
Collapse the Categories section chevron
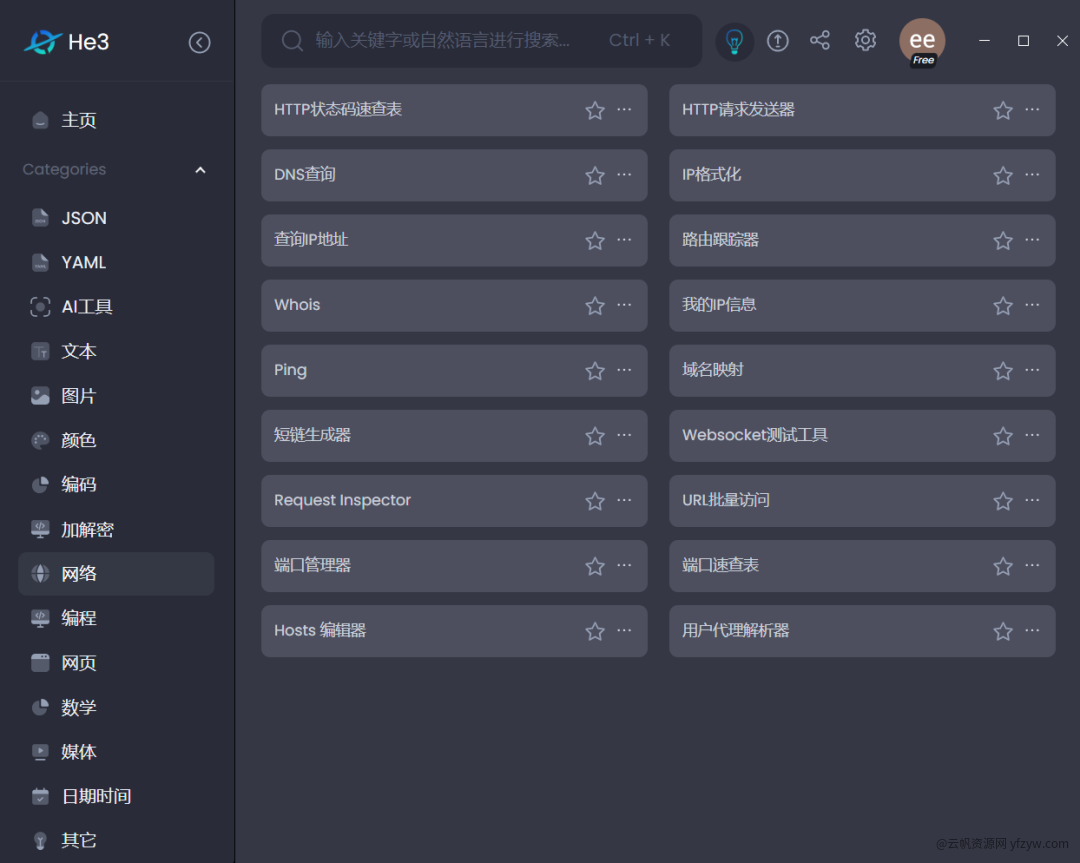200,170
